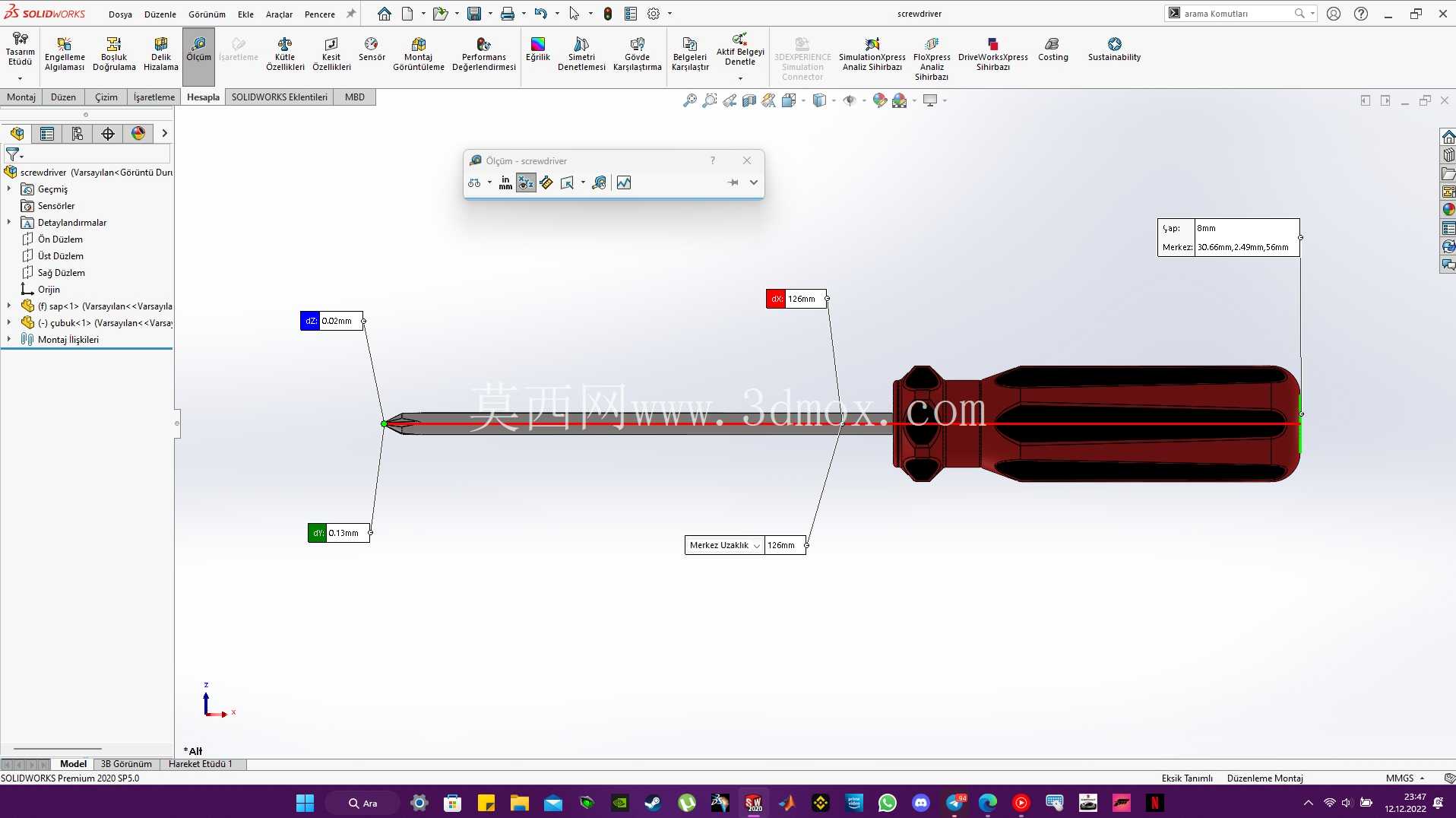This screenshot has height=818, width=1456.
Task: Open Kesit Özellikleri section properties
Action: (331, 54)
